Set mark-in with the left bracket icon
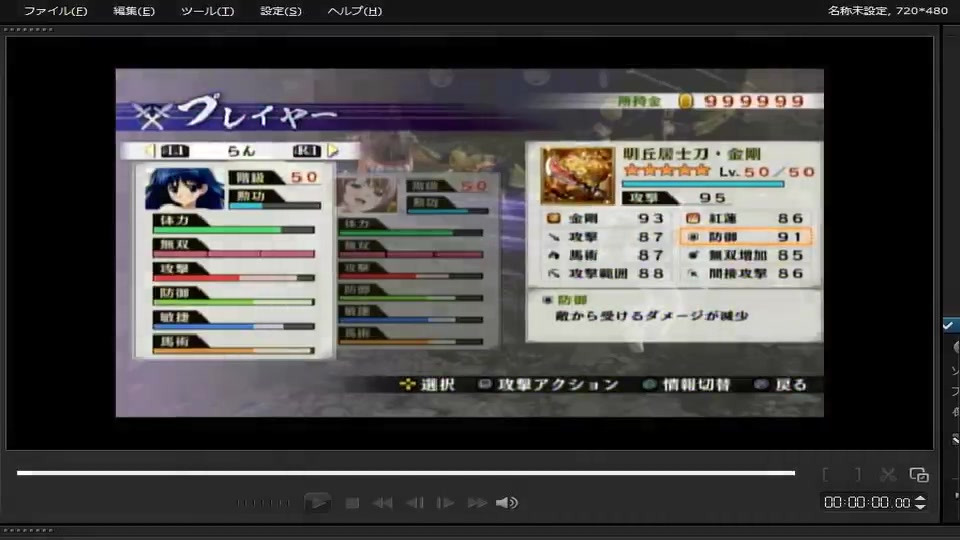Image resolution: width=960 pixels, height=540 pixels. point(826,474)
